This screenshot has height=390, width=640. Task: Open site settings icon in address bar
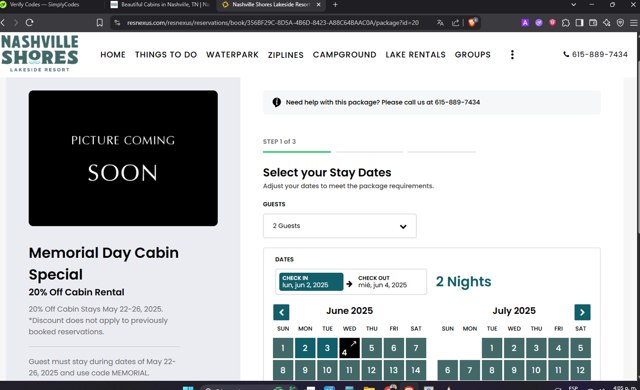point(117,23)
